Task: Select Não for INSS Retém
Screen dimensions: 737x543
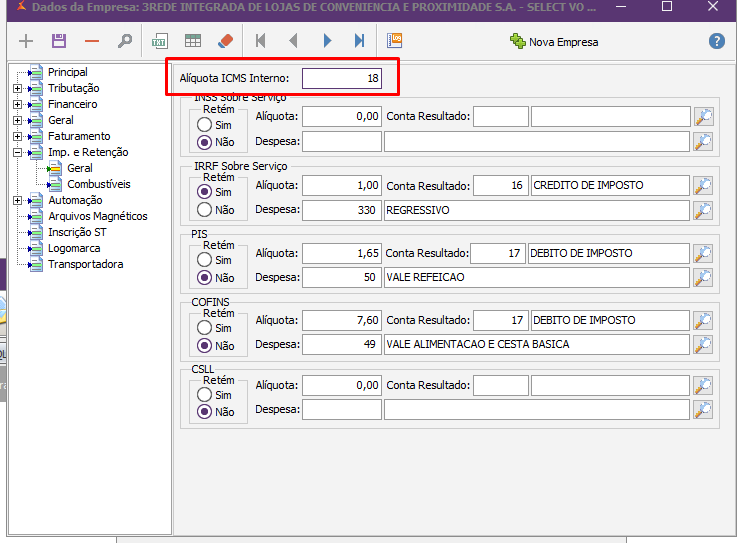Action: pyautogui.click(x=204, y=142)
